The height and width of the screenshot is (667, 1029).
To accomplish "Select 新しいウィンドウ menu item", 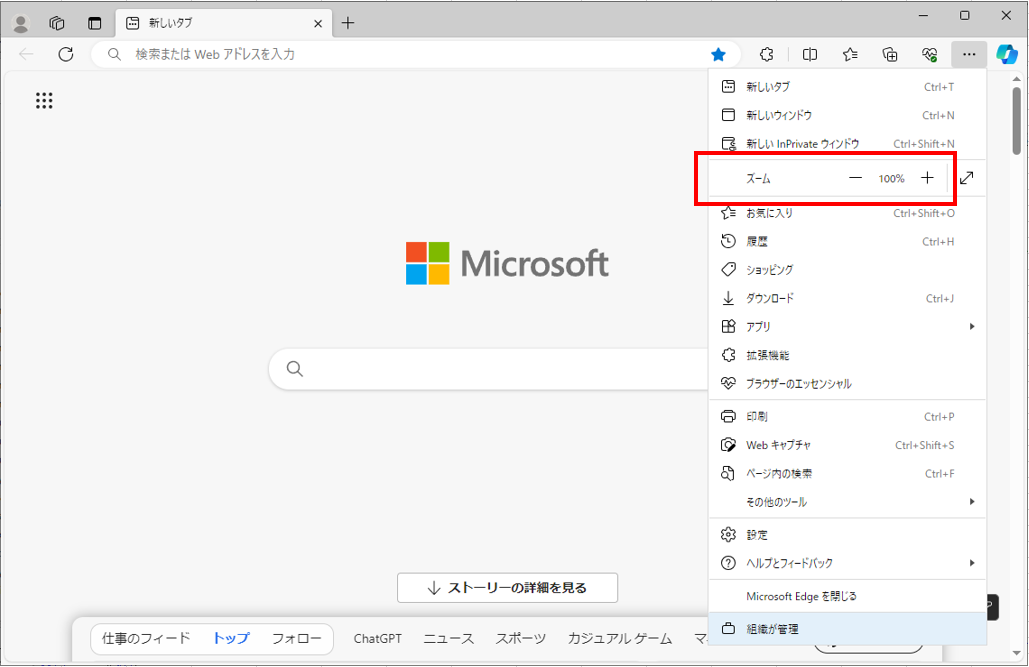I will point(847,115).
